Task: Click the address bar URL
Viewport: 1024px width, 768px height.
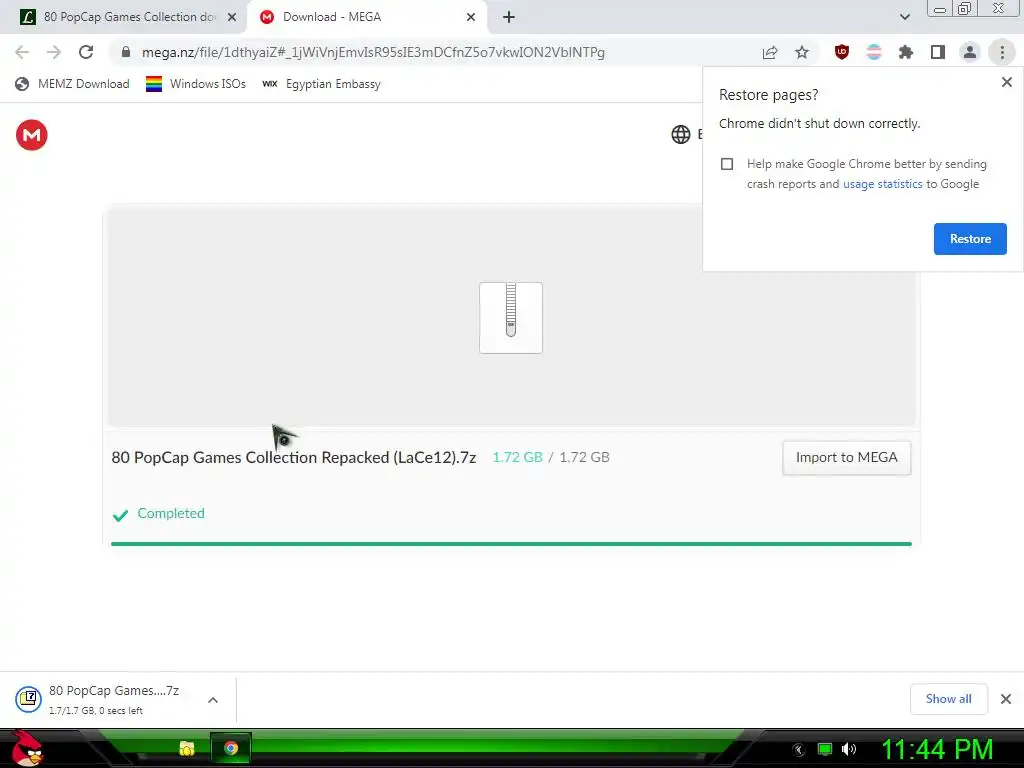Action: point(373,52)
